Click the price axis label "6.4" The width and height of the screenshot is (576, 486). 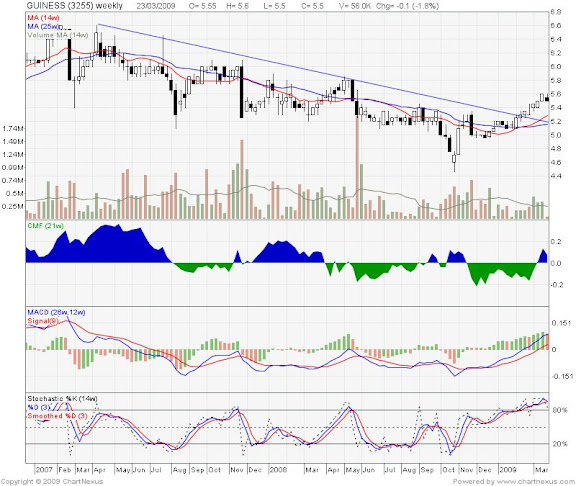pos(556,39)
